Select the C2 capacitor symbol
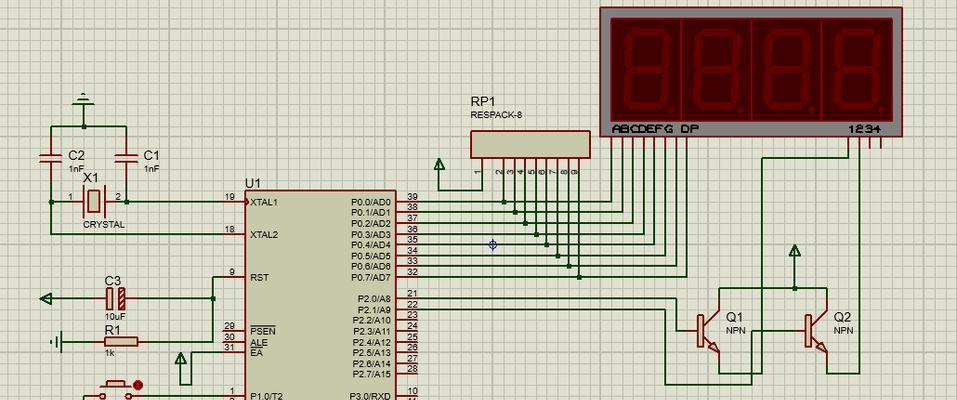Image resolution: width=957 pixels, height=400 pixels. click(x=51, y=158)
